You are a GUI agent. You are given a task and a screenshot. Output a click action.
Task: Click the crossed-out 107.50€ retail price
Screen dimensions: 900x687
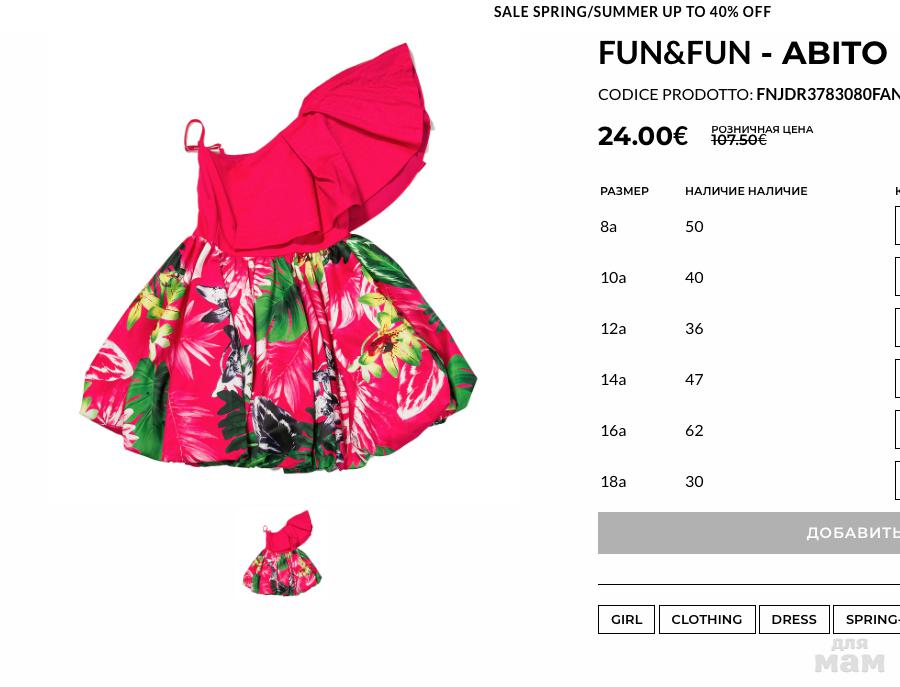739,140
